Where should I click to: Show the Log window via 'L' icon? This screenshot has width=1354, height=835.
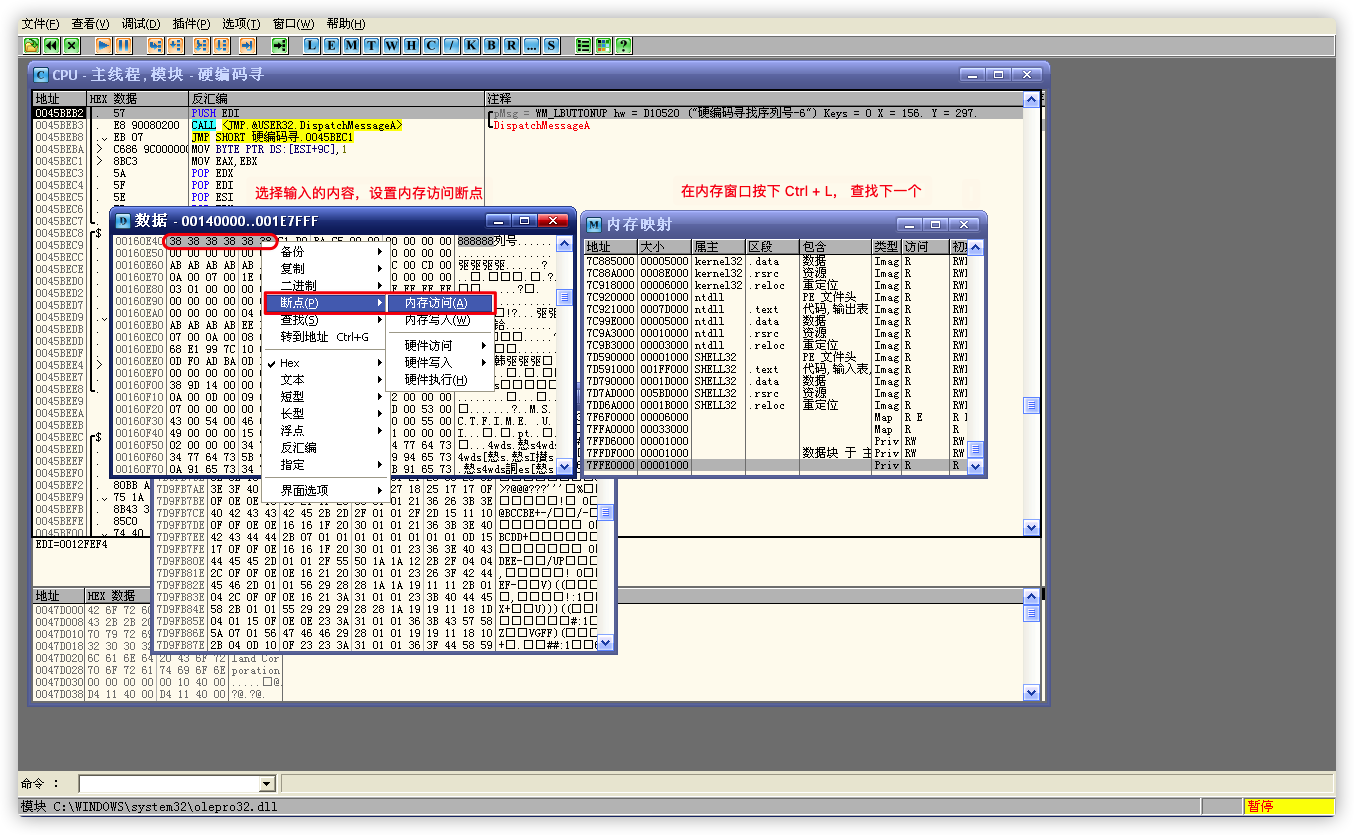tap(311, 45)
